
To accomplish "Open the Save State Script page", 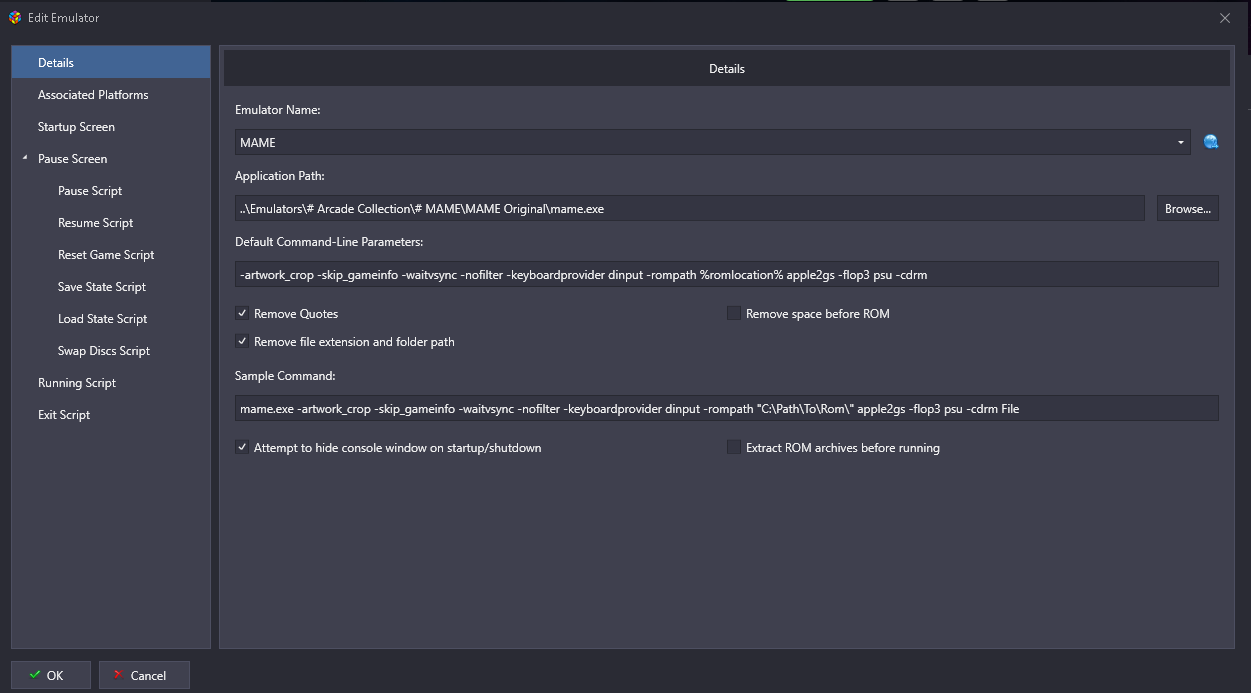I will pyautogui.click(x=102, y=287).
